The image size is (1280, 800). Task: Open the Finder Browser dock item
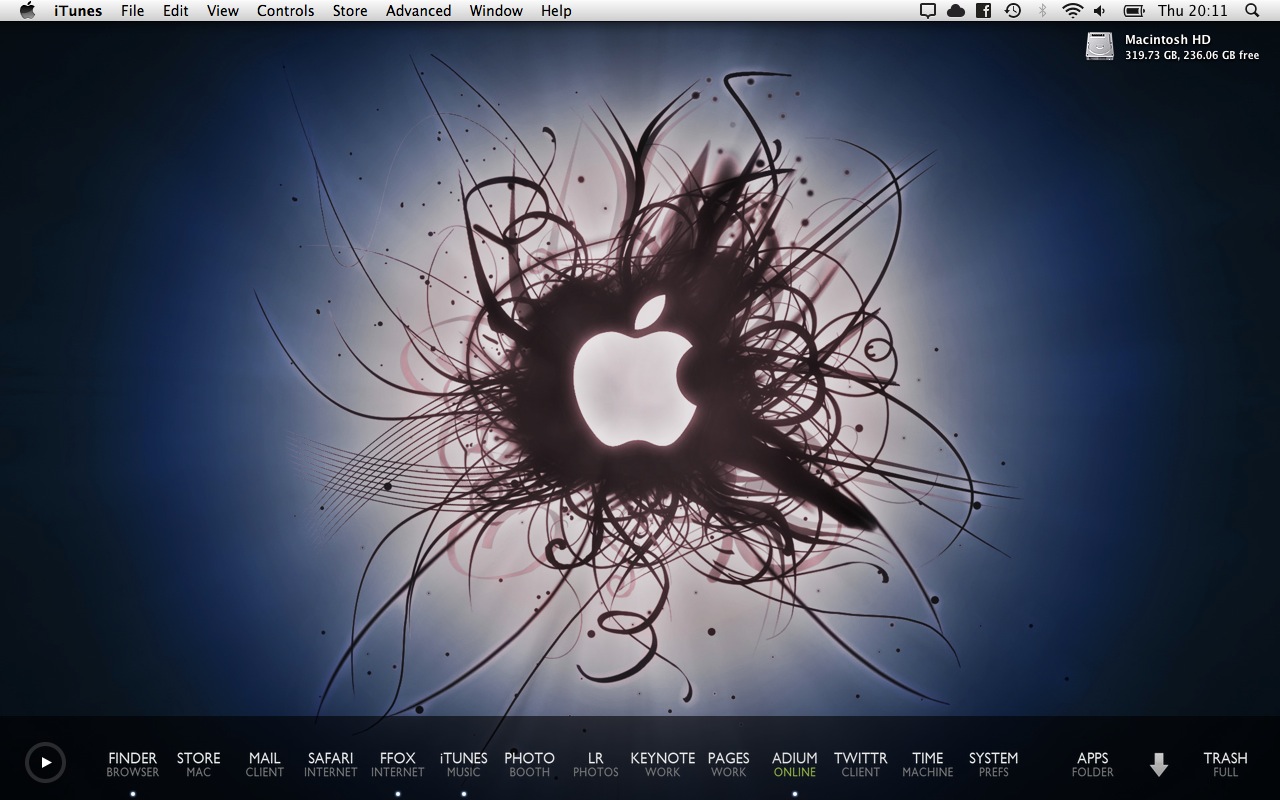click(132, 765)
